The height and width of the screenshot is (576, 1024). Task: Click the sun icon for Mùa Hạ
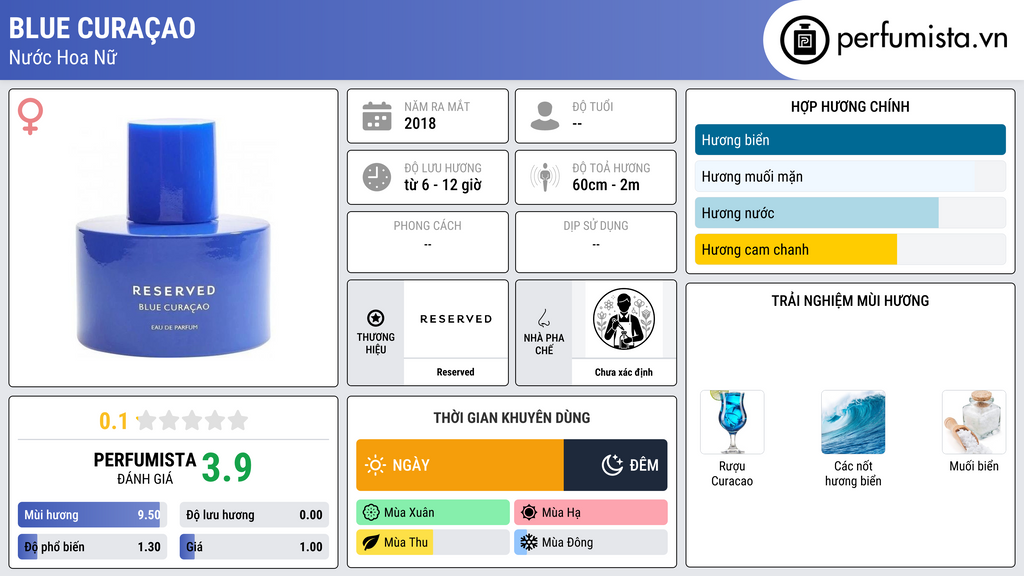coord(529,513)
